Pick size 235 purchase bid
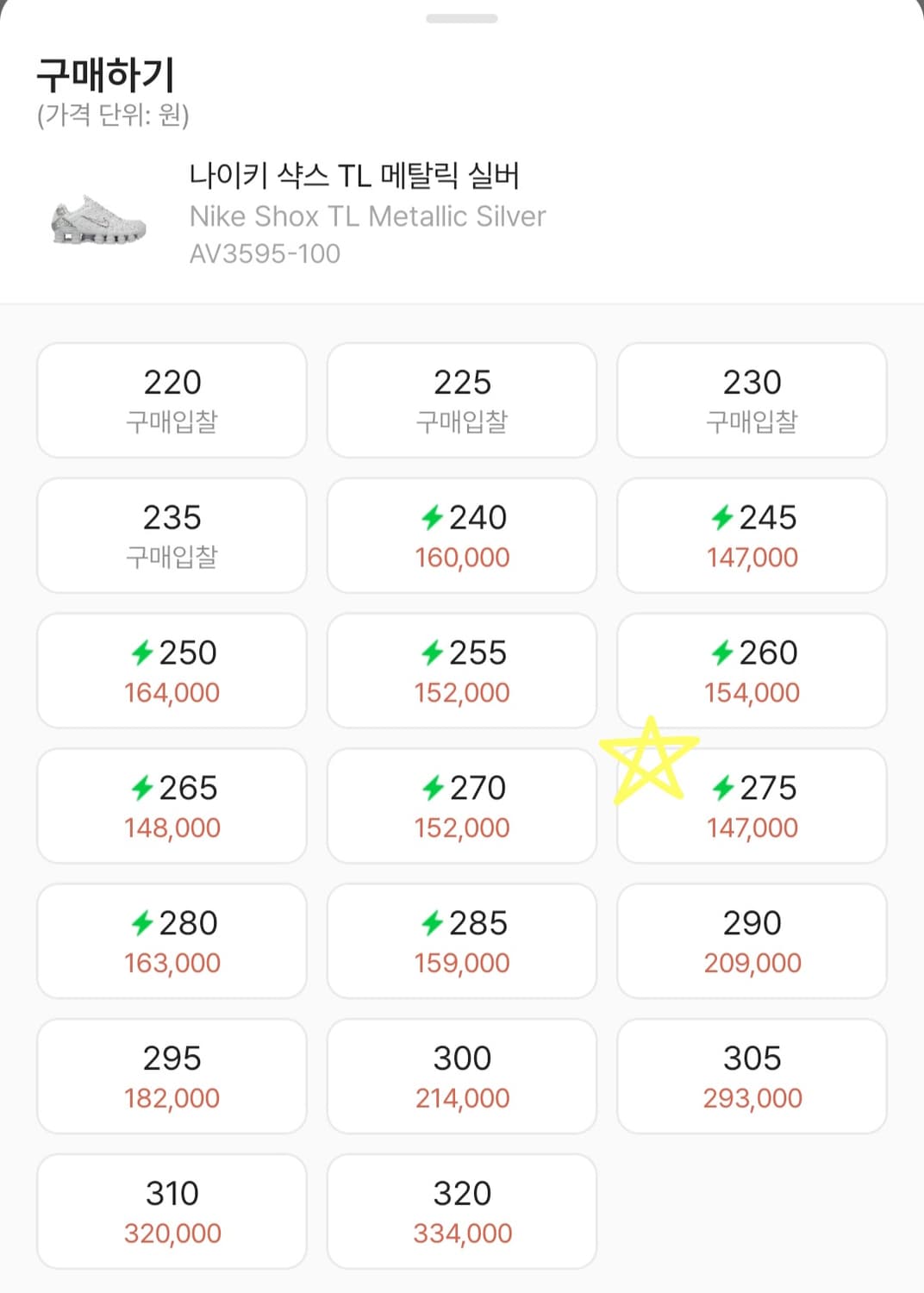The image size is (924, 1293). 172,535
